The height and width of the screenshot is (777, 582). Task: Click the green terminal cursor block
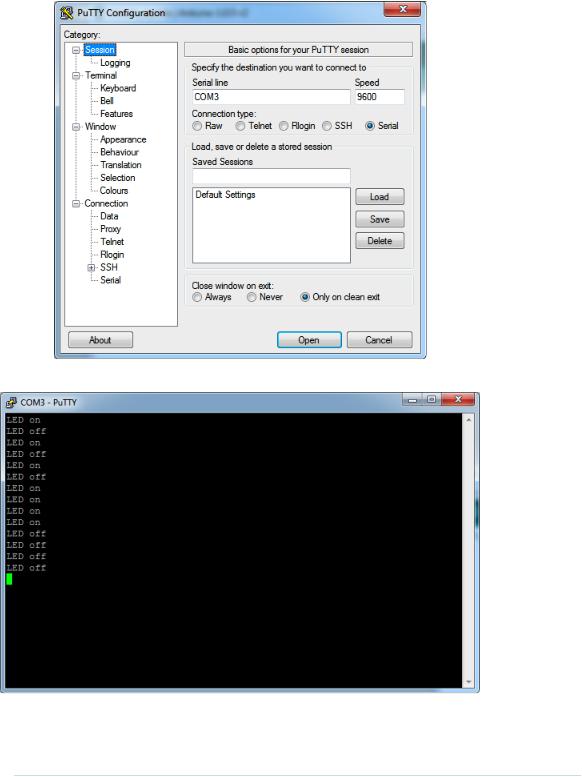(9, 579)
